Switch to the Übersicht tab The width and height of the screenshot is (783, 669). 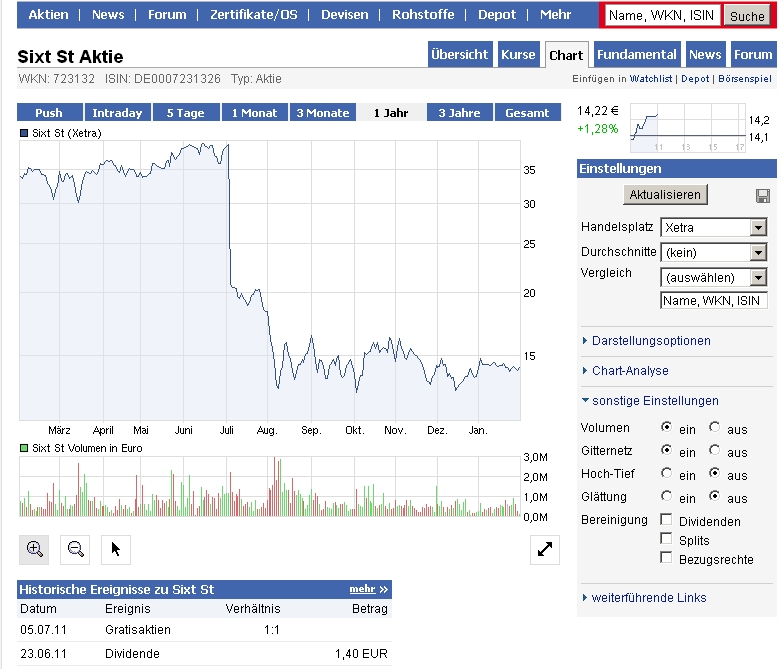(460, 54)
